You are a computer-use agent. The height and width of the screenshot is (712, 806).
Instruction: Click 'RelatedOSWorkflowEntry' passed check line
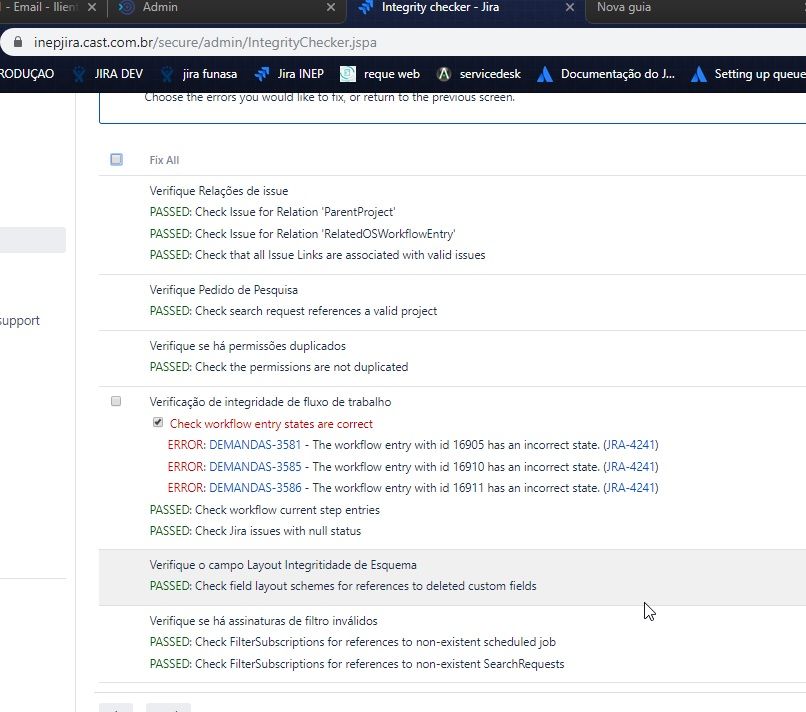click(x=302, y=234)
